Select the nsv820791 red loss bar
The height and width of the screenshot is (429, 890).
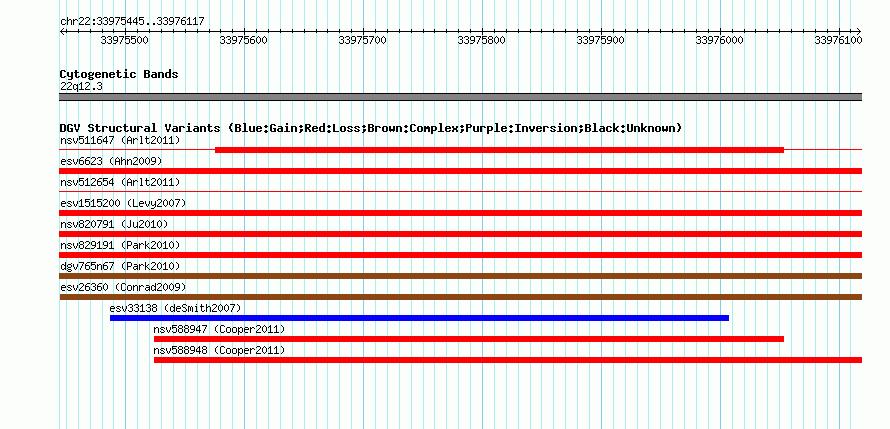click(460, 234)
